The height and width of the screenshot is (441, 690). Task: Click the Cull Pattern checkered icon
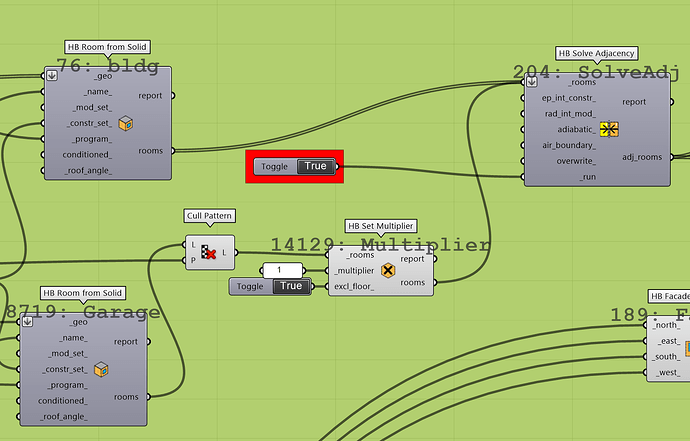[209, 253]
